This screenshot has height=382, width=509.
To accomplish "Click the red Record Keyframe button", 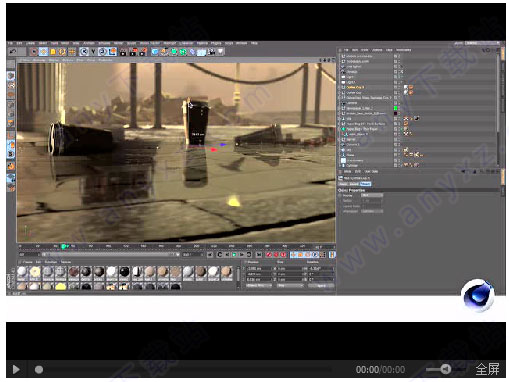I will (269, 255).
